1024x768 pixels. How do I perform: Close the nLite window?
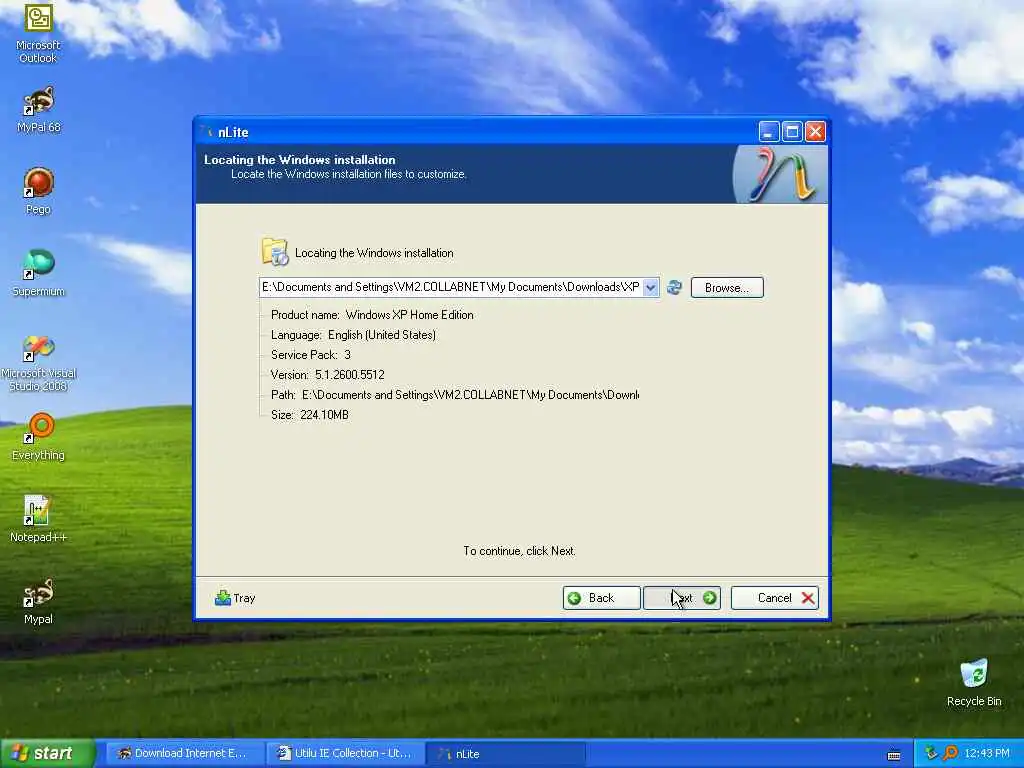pos(815,132)
